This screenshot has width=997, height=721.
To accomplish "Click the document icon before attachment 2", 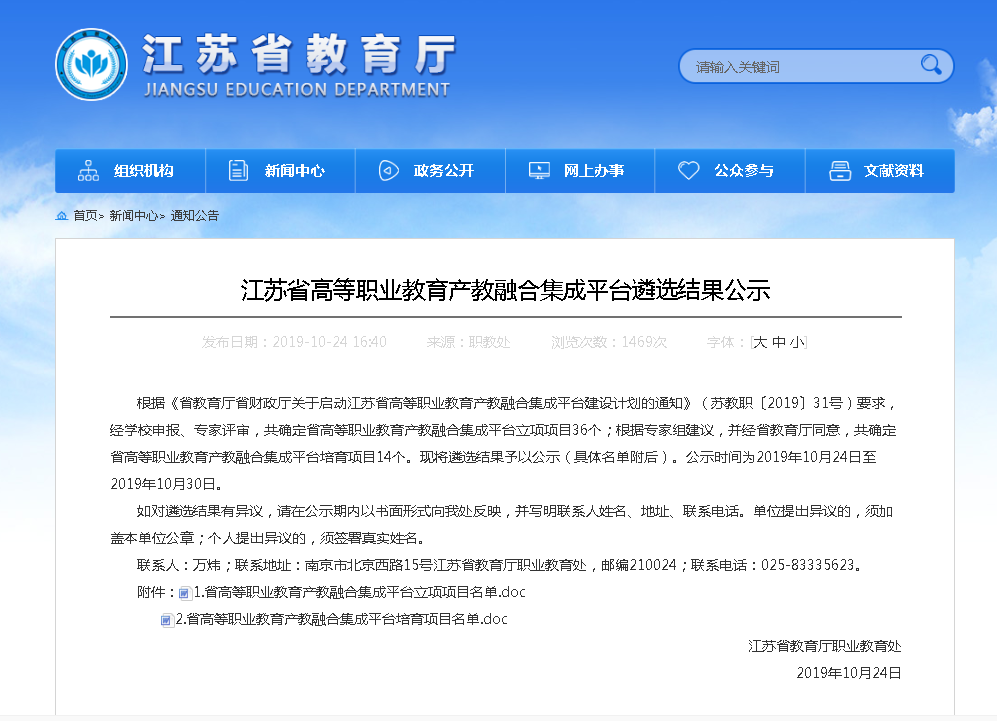I will coord(166,619).
